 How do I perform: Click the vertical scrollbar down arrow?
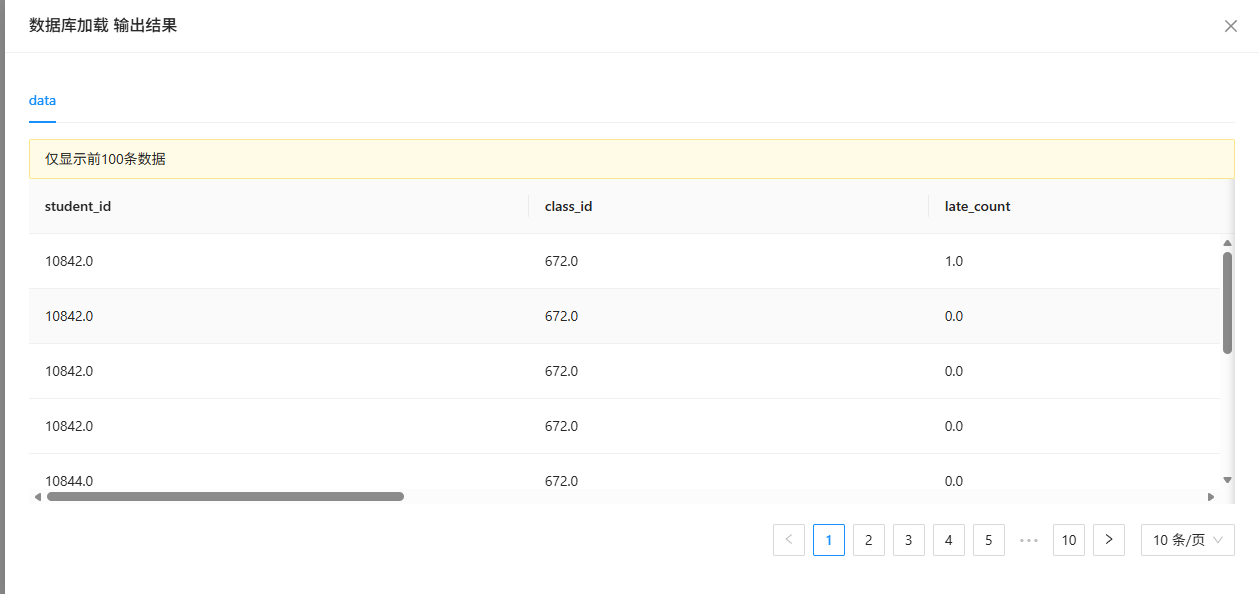(x=1227, y=480)
